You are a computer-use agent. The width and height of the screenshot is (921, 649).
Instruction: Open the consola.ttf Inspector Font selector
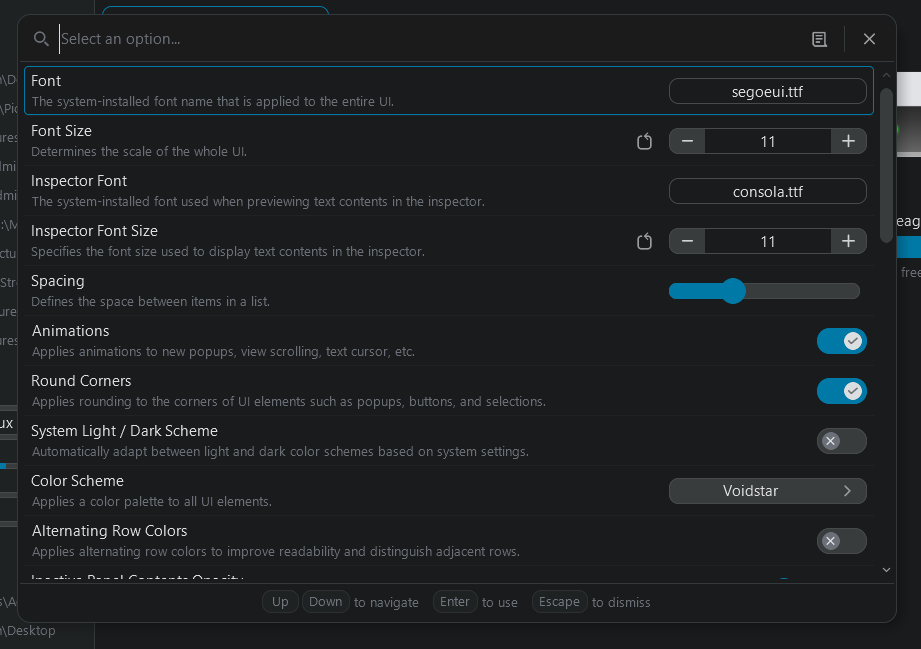[767, 191]
